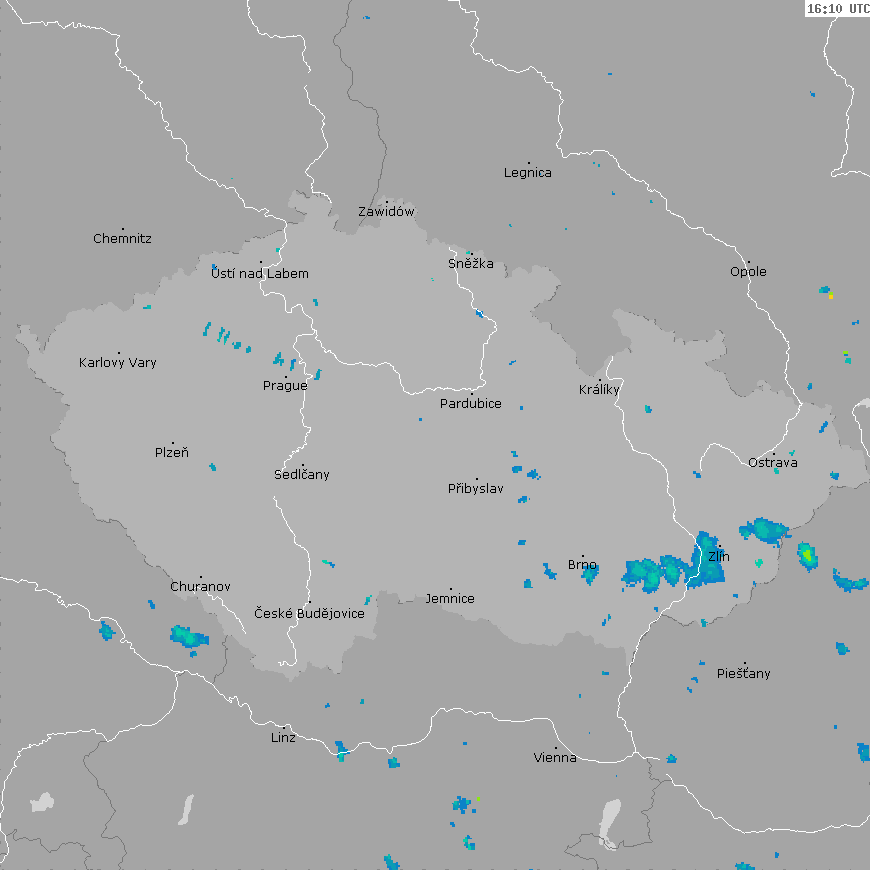Click the Linz city label
The image size is (870, 870).
click(283, 738)
